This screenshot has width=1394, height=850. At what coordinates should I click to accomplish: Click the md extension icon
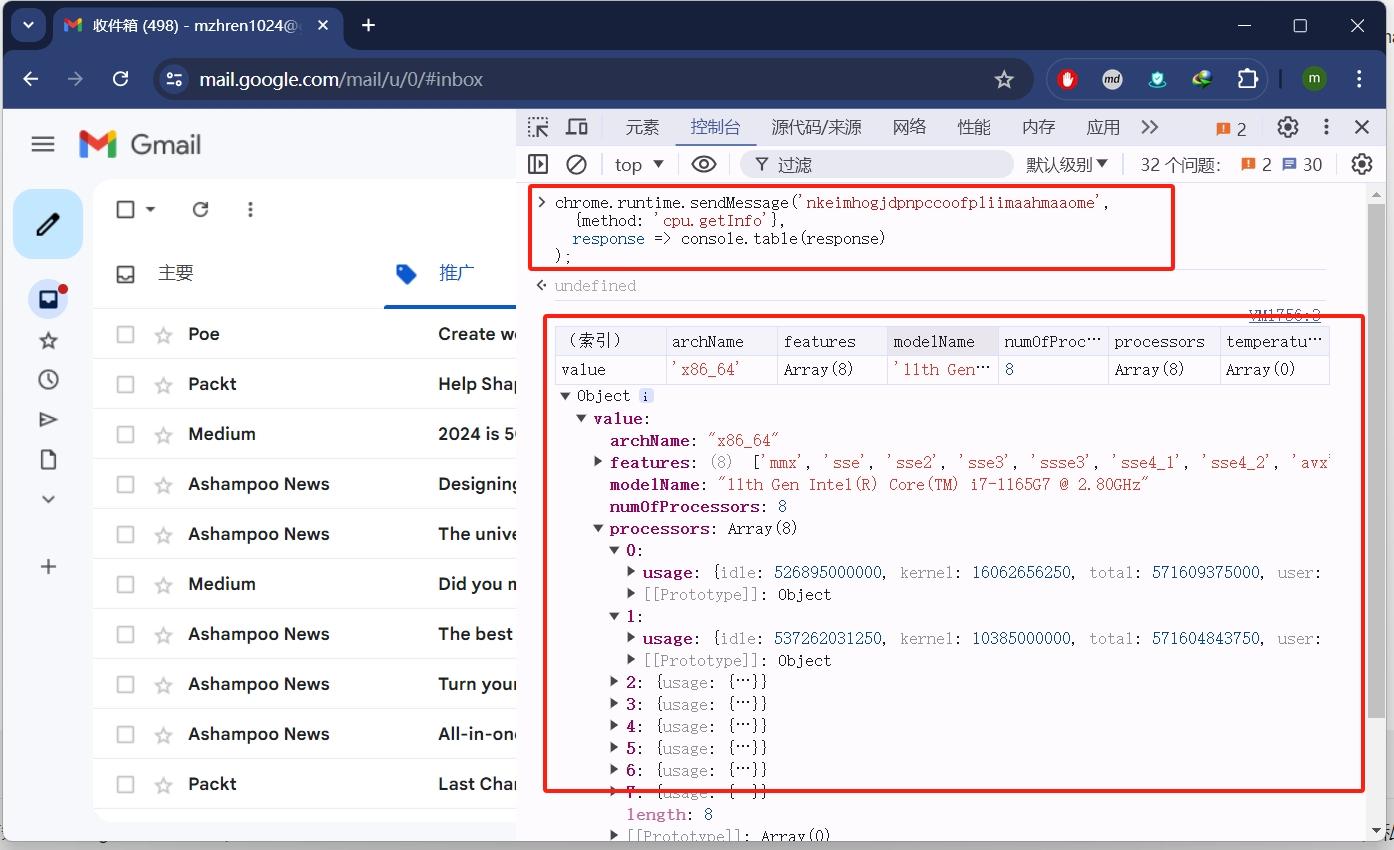[x=1112, y=79]
